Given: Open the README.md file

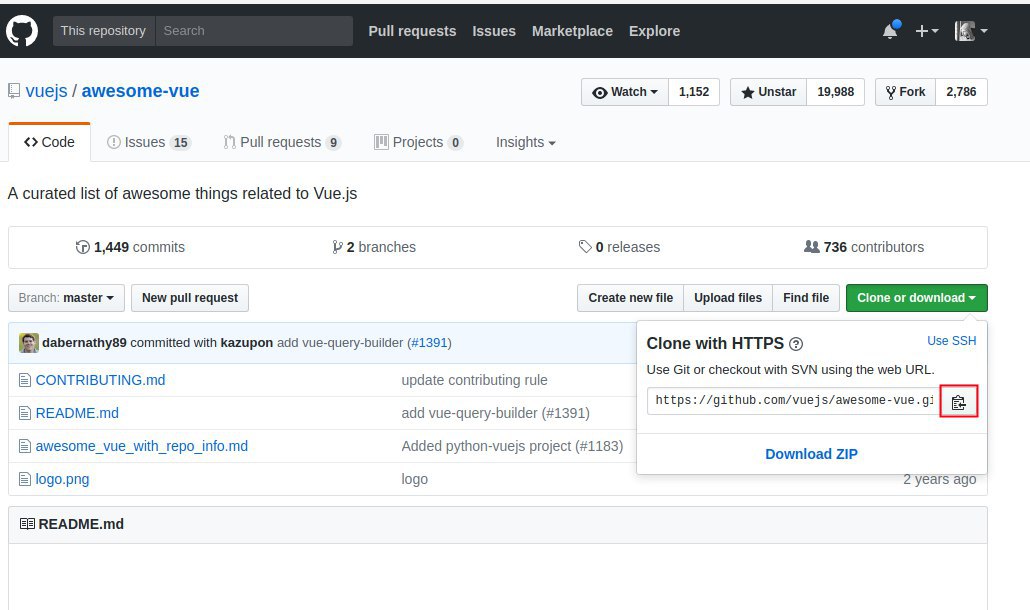Looking at the screenshot, I should (77, 413).
